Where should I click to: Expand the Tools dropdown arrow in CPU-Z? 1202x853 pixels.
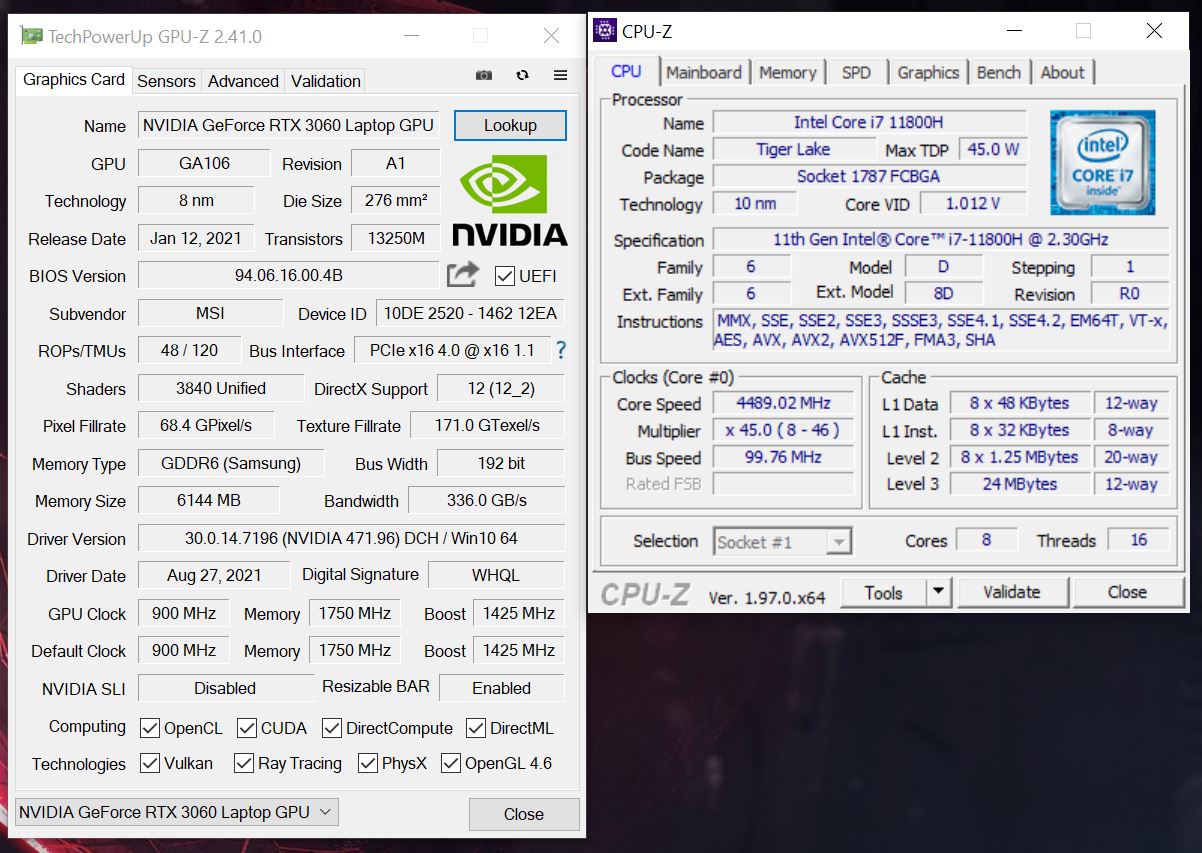938,592
